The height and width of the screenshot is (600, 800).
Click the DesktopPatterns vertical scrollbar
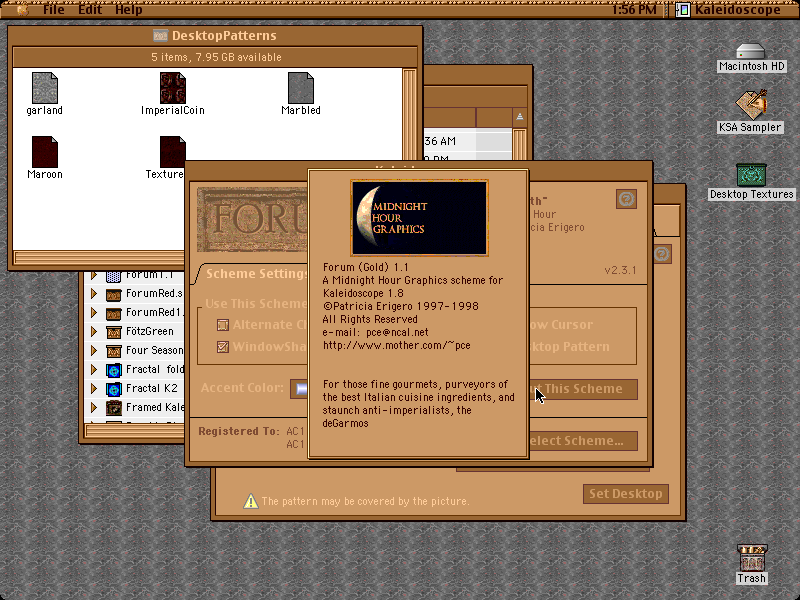pos(409,115)
